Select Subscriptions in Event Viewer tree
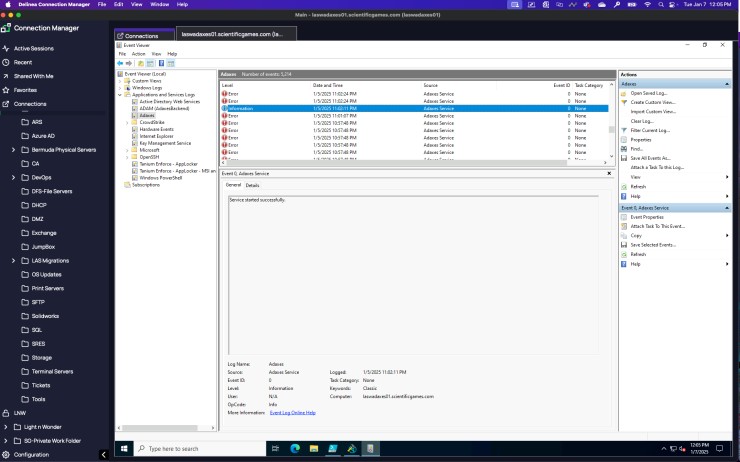Viewport: 740px width, 462px height. coord(146,185)
